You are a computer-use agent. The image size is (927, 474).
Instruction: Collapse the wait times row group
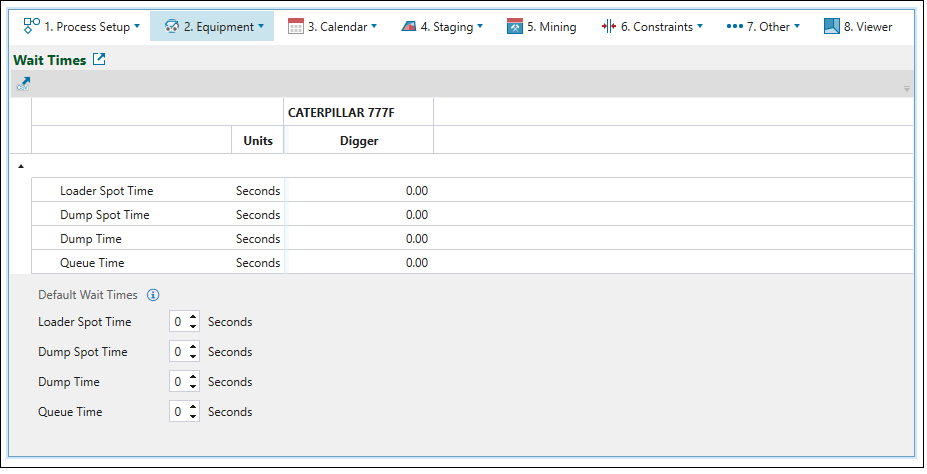(22, 167)
